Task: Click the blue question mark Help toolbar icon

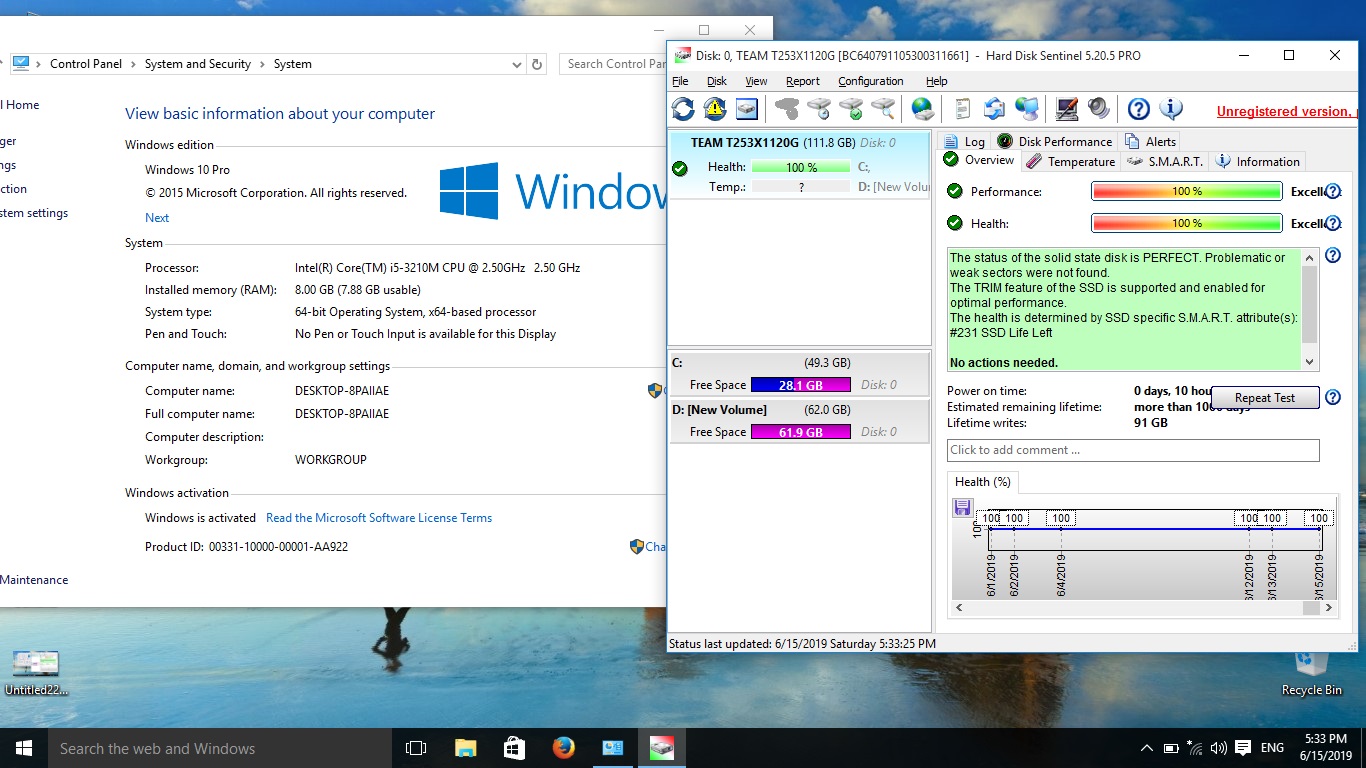Action: click(x=1138, y=109)
